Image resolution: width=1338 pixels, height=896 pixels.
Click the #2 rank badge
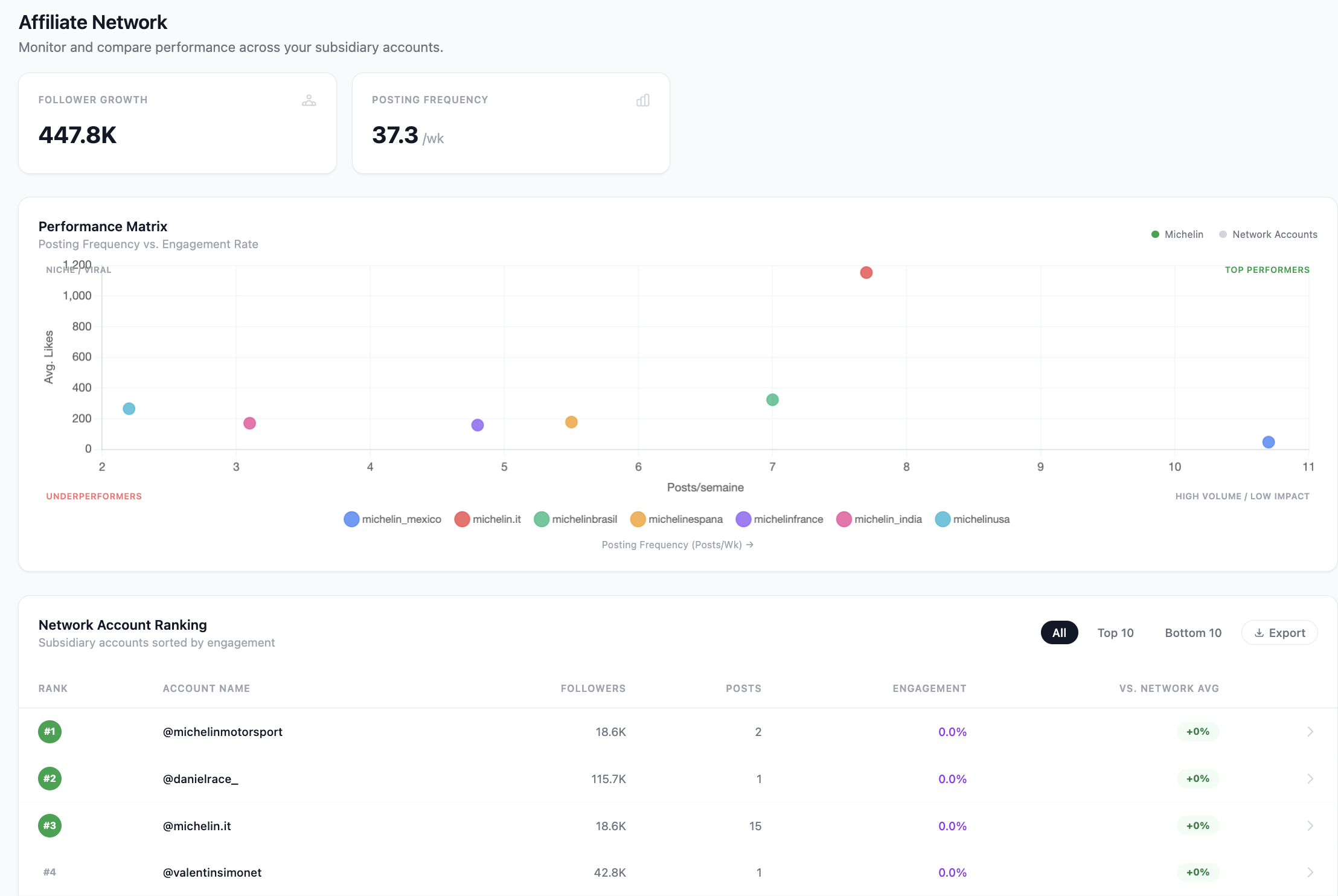(50, 779)
